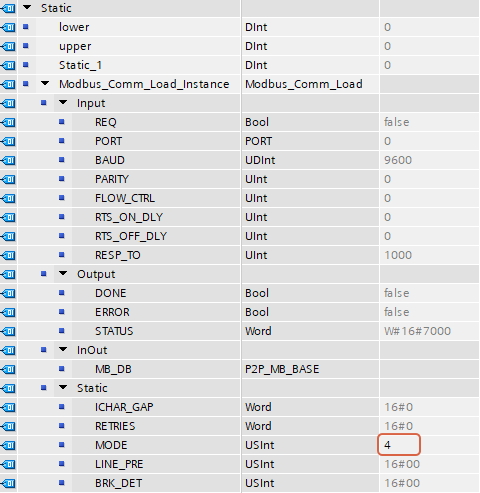The image size is (480, 493).
Task: Click the tag icon beside REQ row
Action: pyautogui.click(x=8, y=122)
